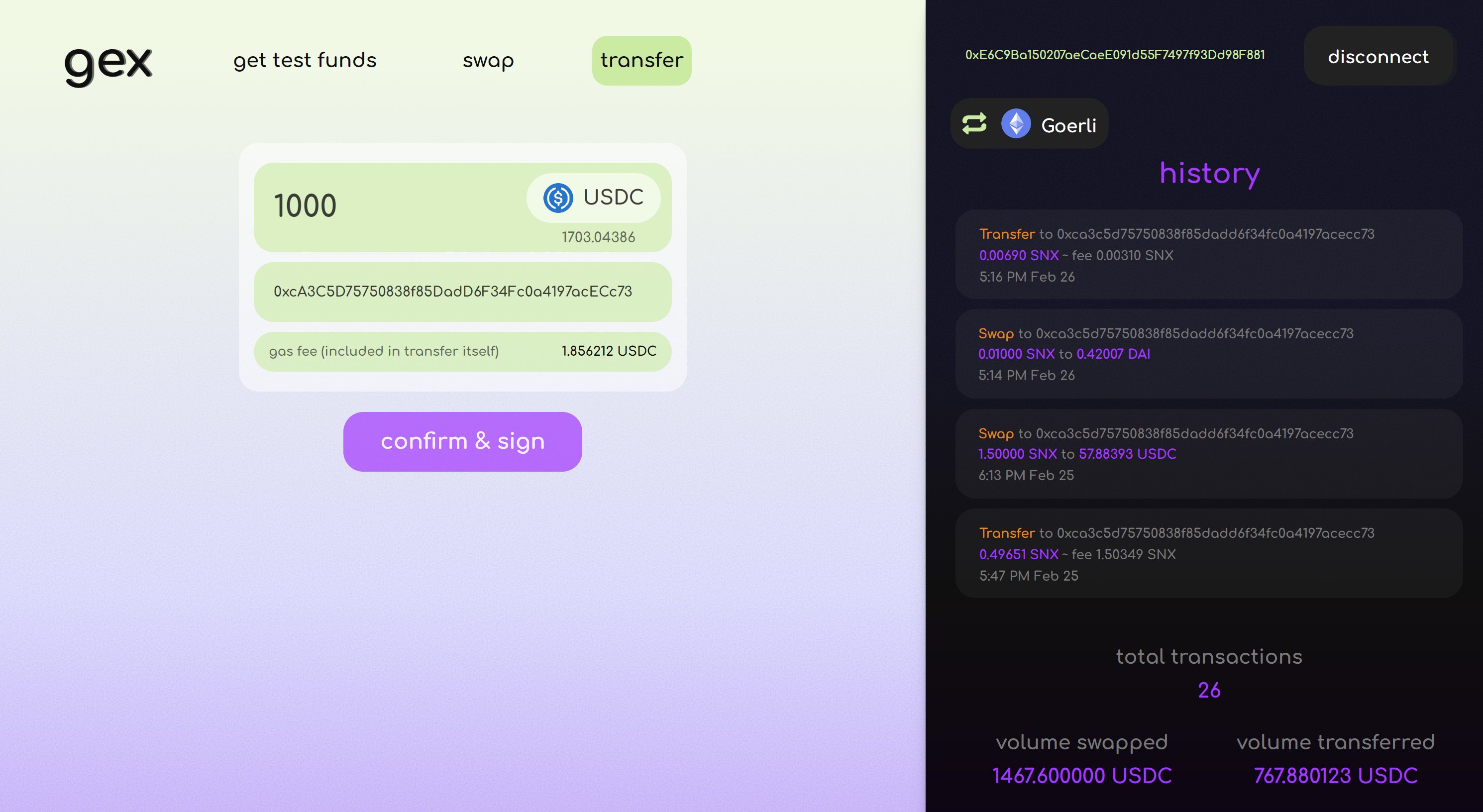This screenshot has width=1483, height=812.
Task: Open the 5:16 PM Feb 26 transfer entry
Action: coord(1208,254)
